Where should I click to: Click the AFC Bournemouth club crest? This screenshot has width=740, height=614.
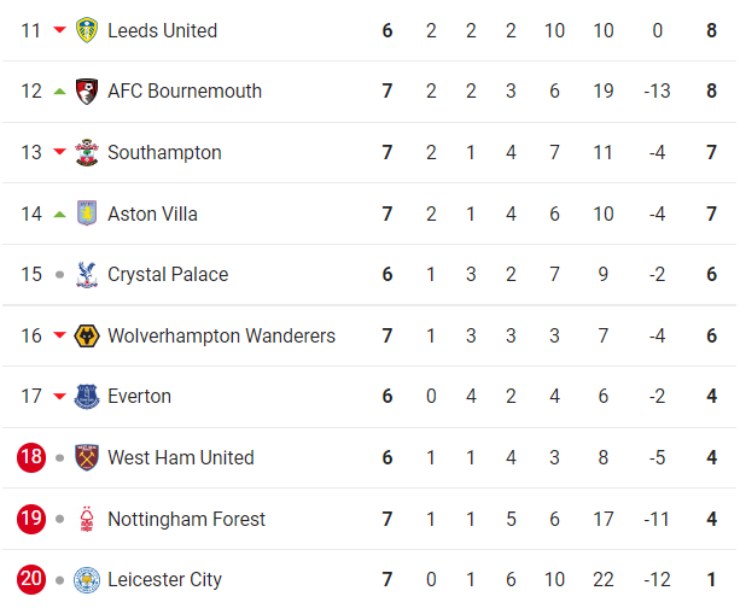[x=87, y=91]
